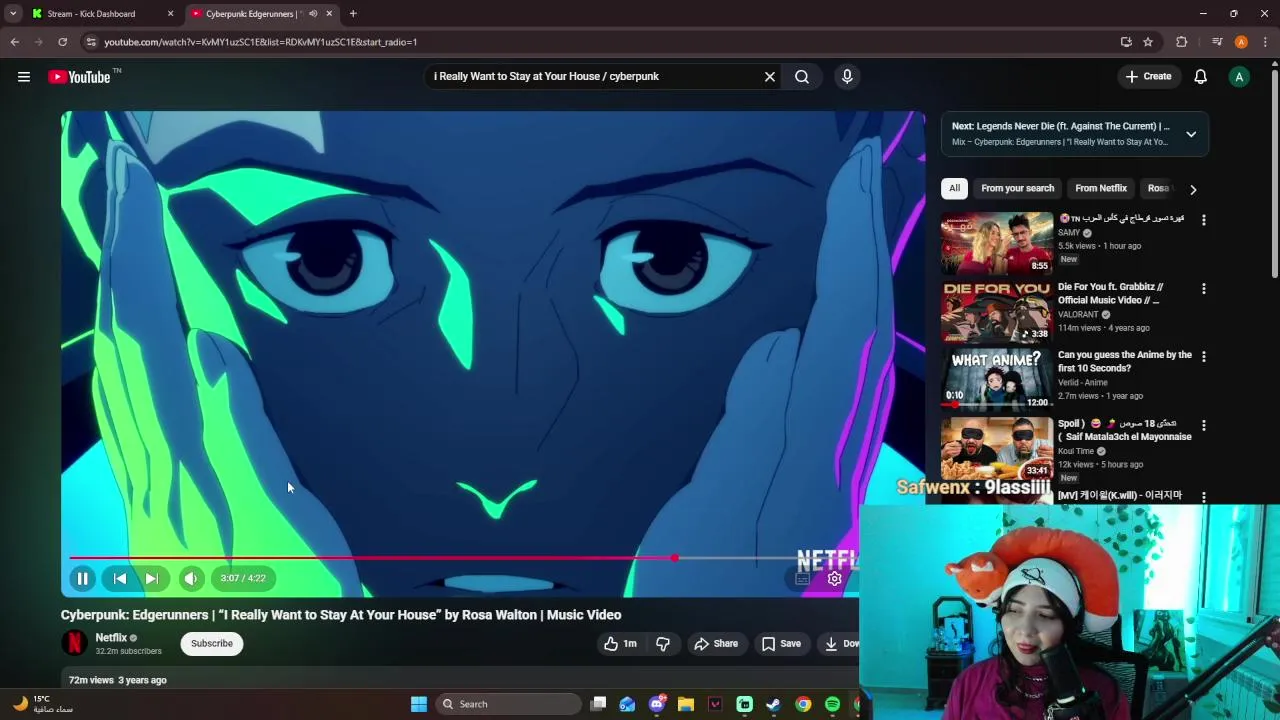
Task: Show more filter chips with the arrow
Action: coord(1193,189)
